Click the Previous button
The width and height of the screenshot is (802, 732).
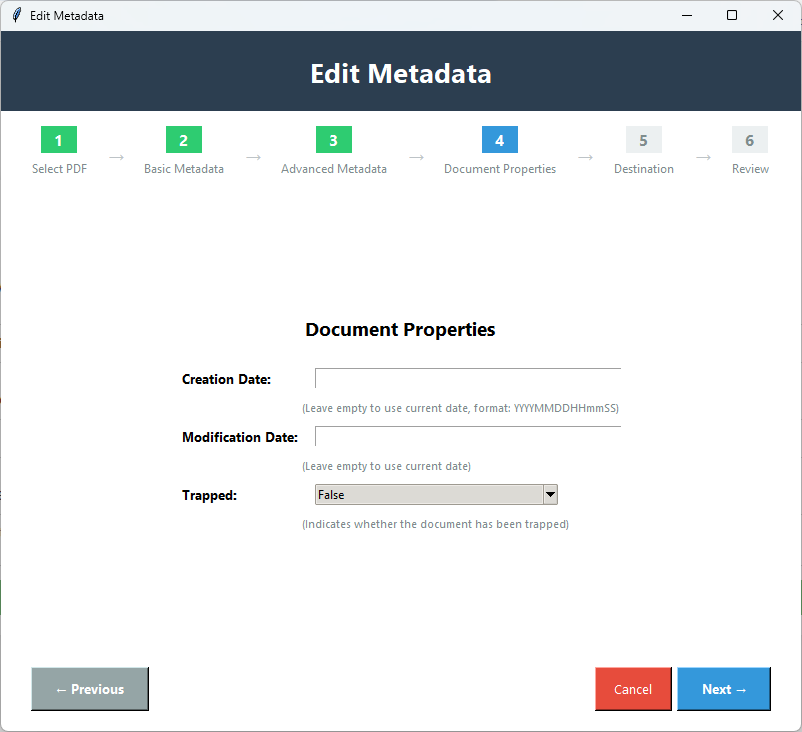tap(89, 689)
